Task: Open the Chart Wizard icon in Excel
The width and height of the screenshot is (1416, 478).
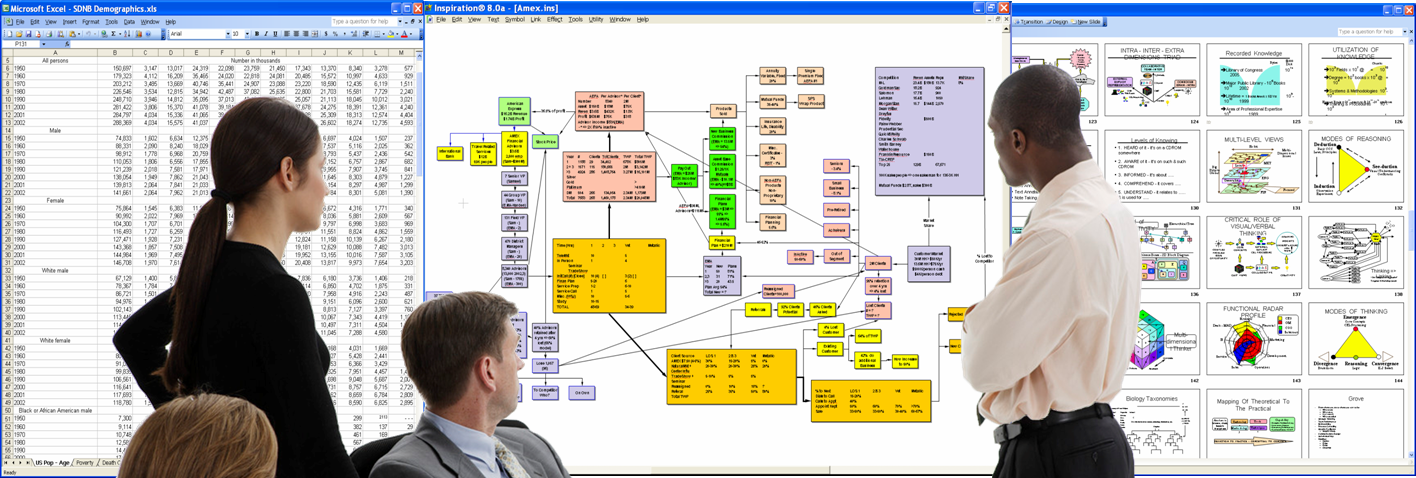Action: pyautogui.click(x=138, y=33)
